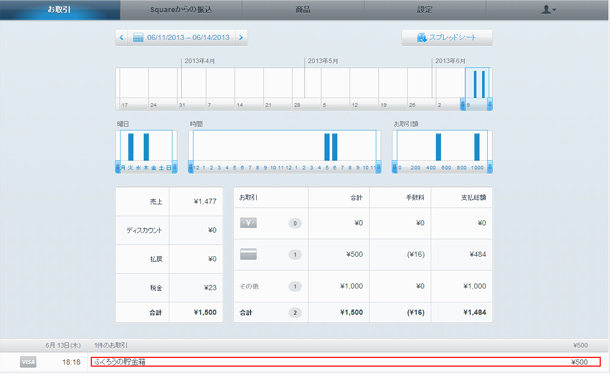Click right handle of 時間 chart
Screen dimensions: 610x374
click(x=378, y=167)
